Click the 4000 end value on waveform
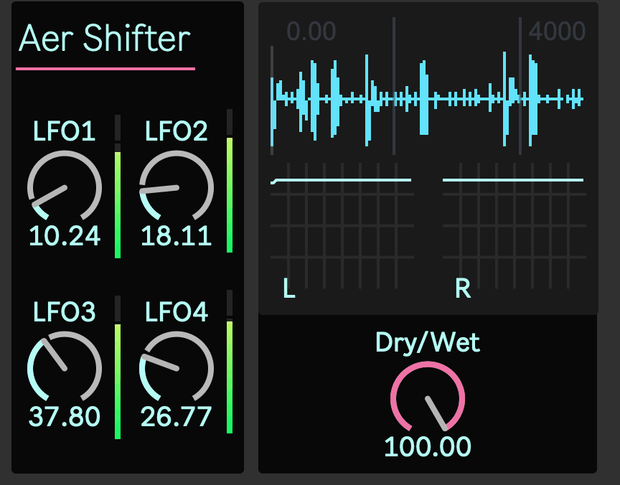Screen dimensions: 620x485 pyautogui.click(x=557, y=31)
